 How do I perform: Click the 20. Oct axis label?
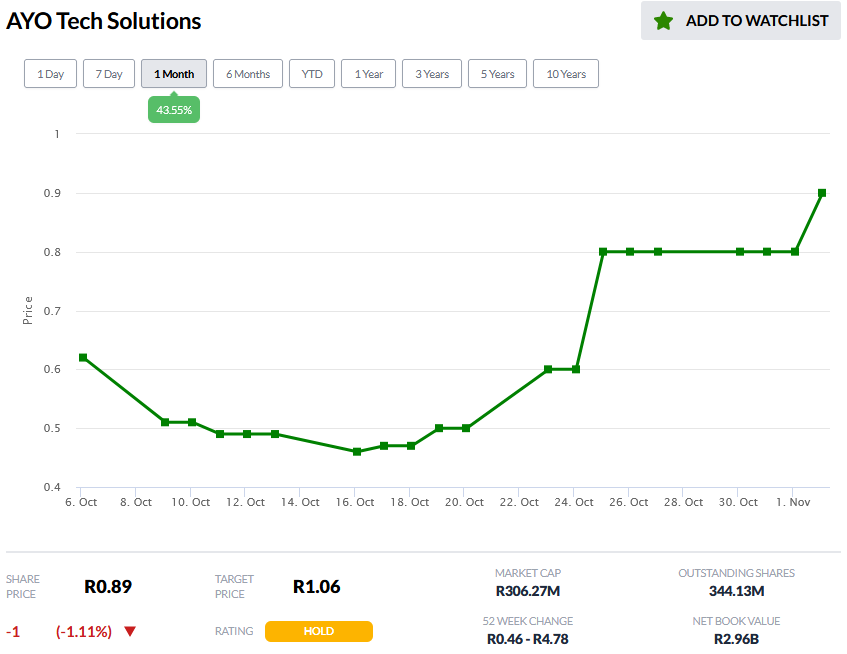coord(465,502)
